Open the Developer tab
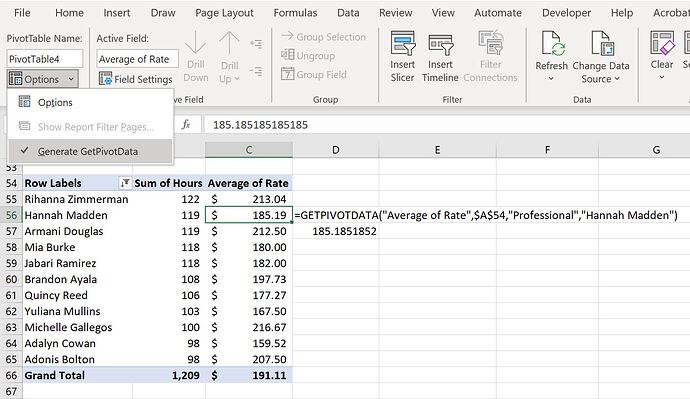Image resolution: width=690 pixels, height=399 pixels. point(566,13)
